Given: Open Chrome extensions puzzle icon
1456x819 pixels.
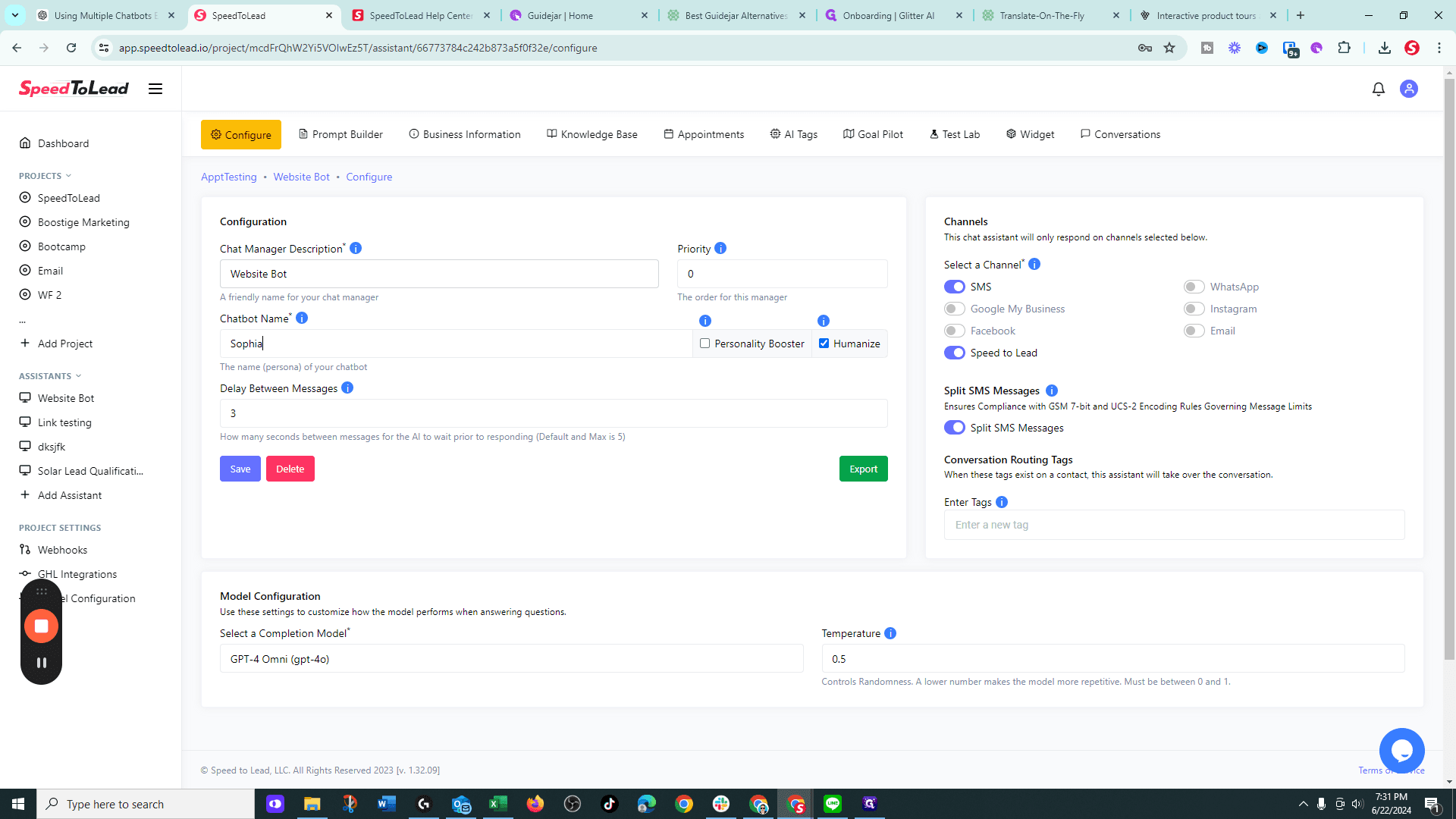Looking at the screenshot, I should pyautogui.click(x=1344, y=48).
